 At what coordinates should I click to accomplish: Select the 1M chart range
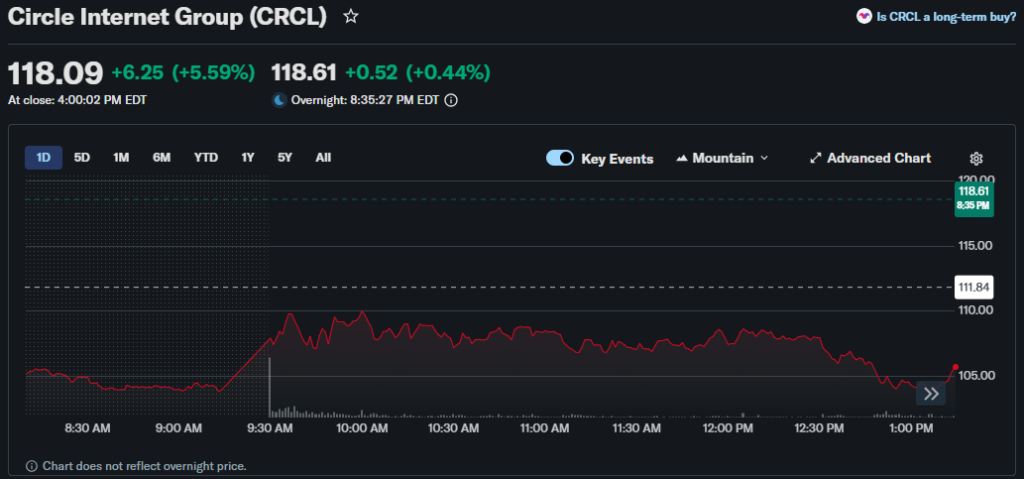(121, 157)
